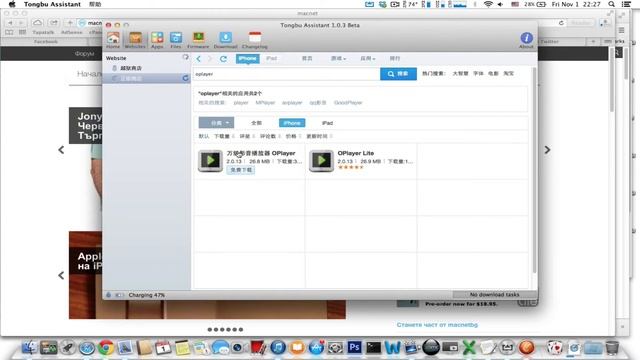Click related search suggestion 'MPlayer'
This screenshot has width=640, height=360.
point(265,102)
